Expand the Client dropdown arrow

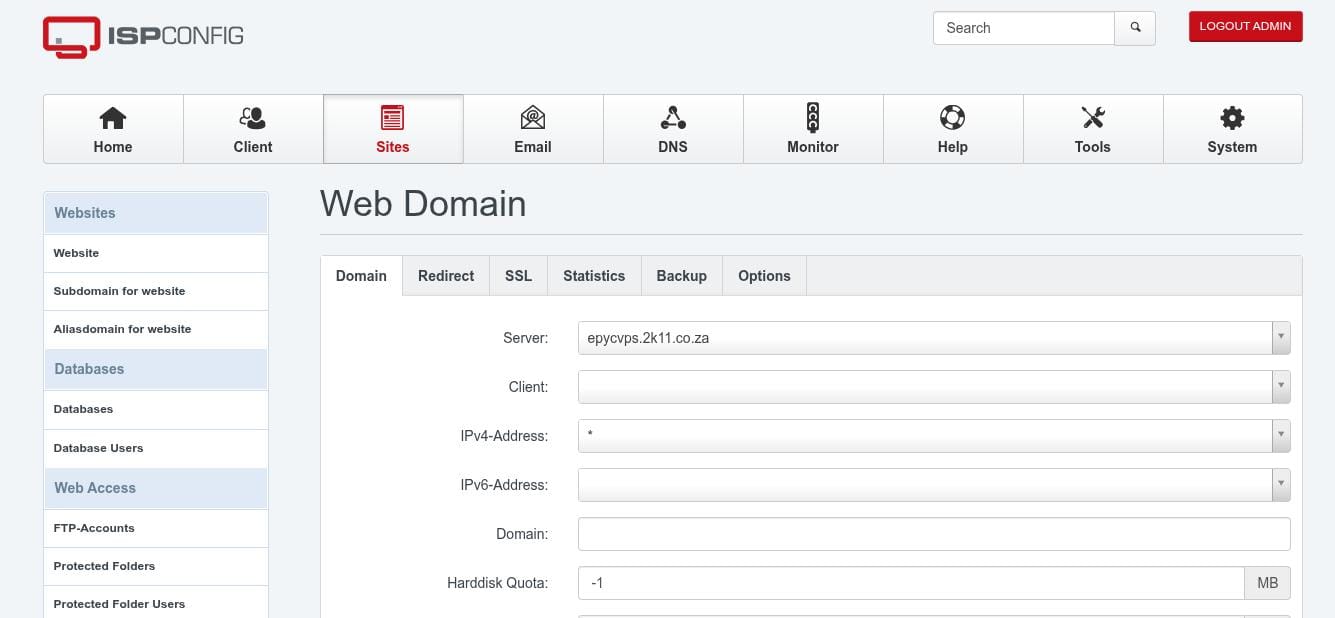click(x=1281, y=387)
